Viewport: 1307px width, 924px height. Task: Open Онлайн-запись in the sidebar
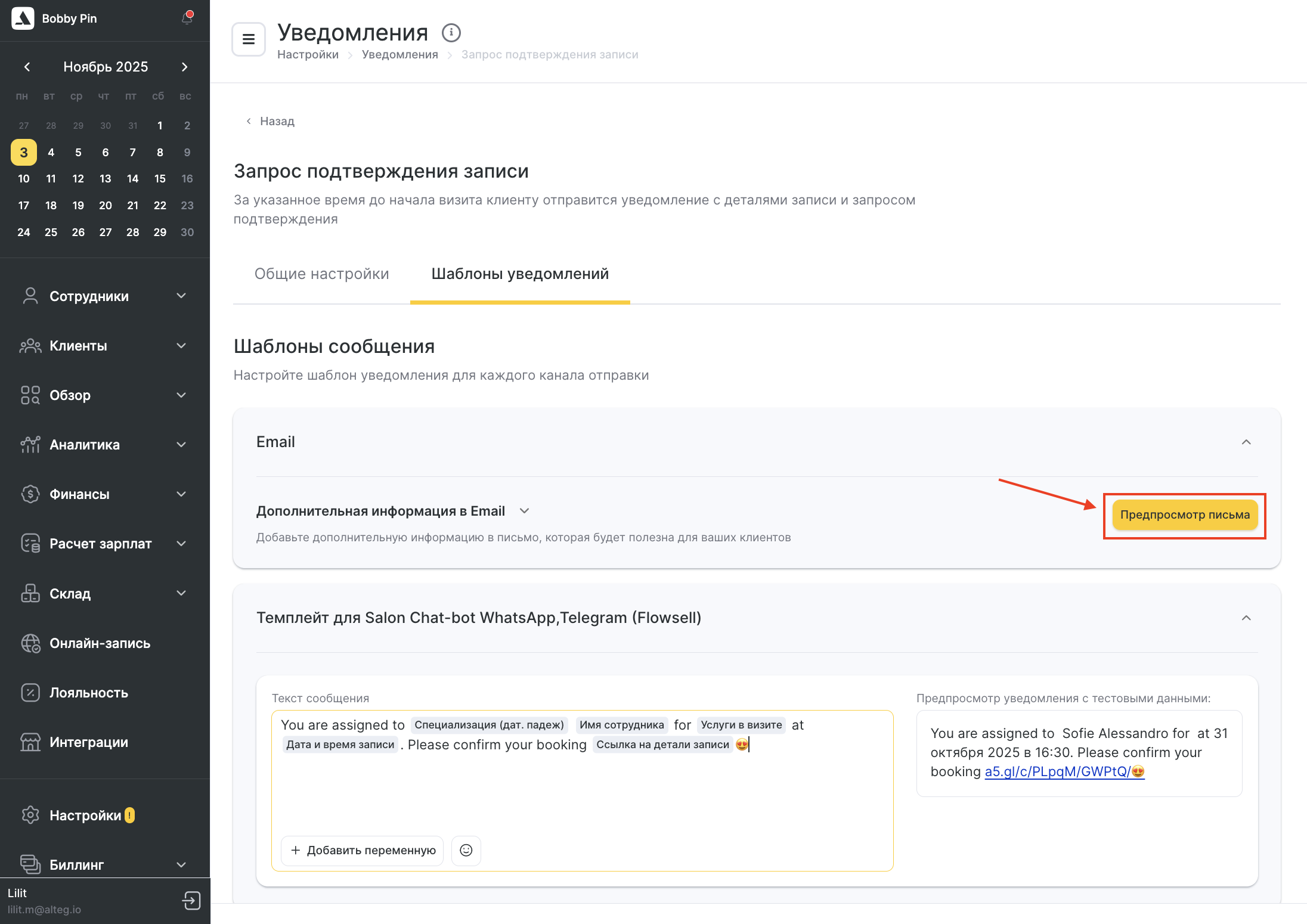tap(100, 643)
